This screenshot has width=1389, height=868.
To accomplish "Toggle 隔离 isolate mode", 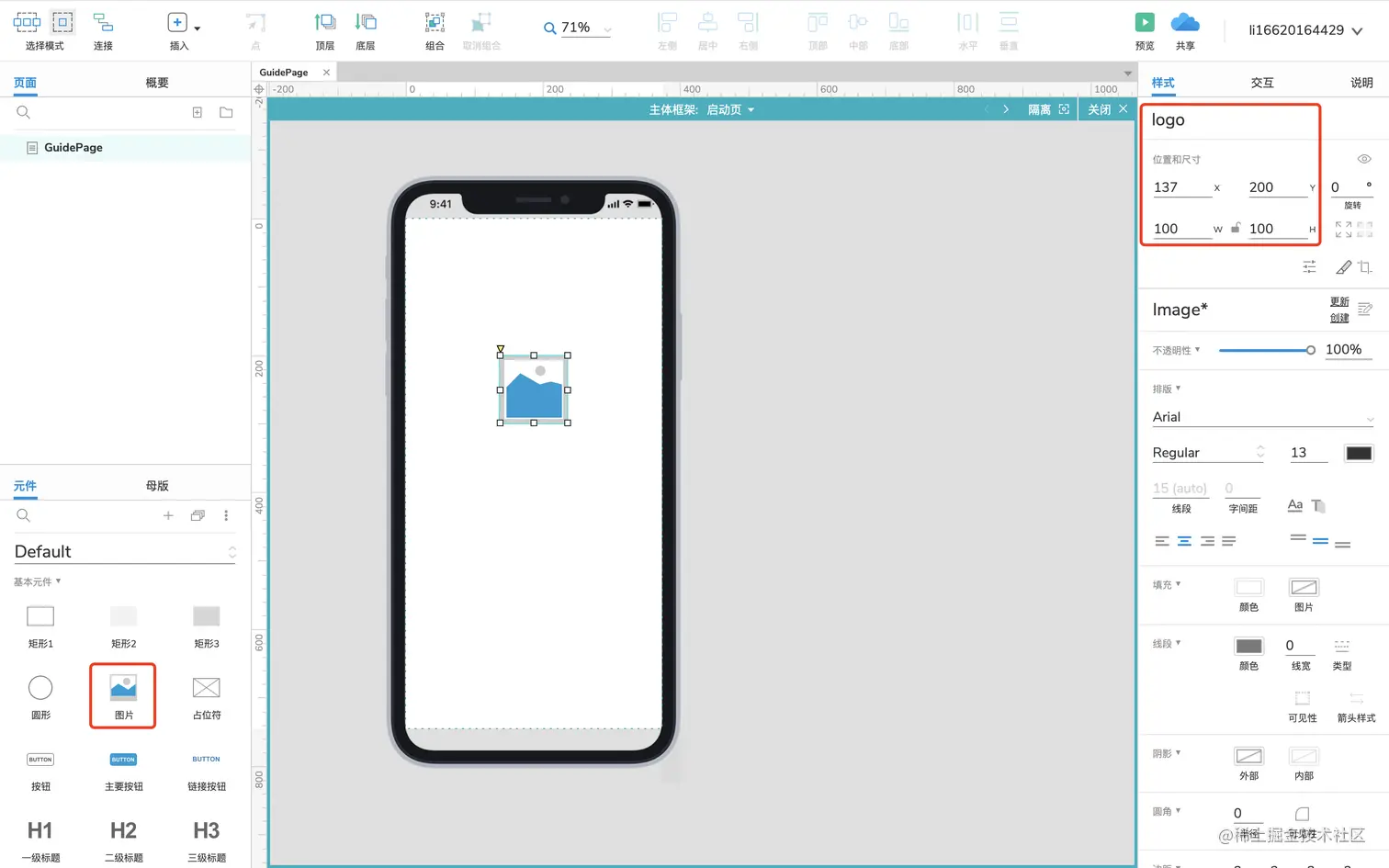I will 1048,109.
